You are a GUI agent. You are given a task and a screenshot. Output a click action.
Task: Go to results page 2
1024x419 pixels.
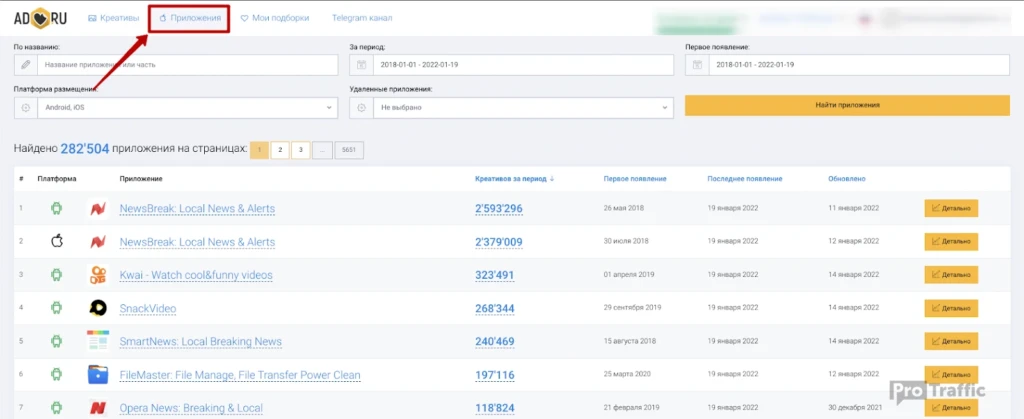280,150
